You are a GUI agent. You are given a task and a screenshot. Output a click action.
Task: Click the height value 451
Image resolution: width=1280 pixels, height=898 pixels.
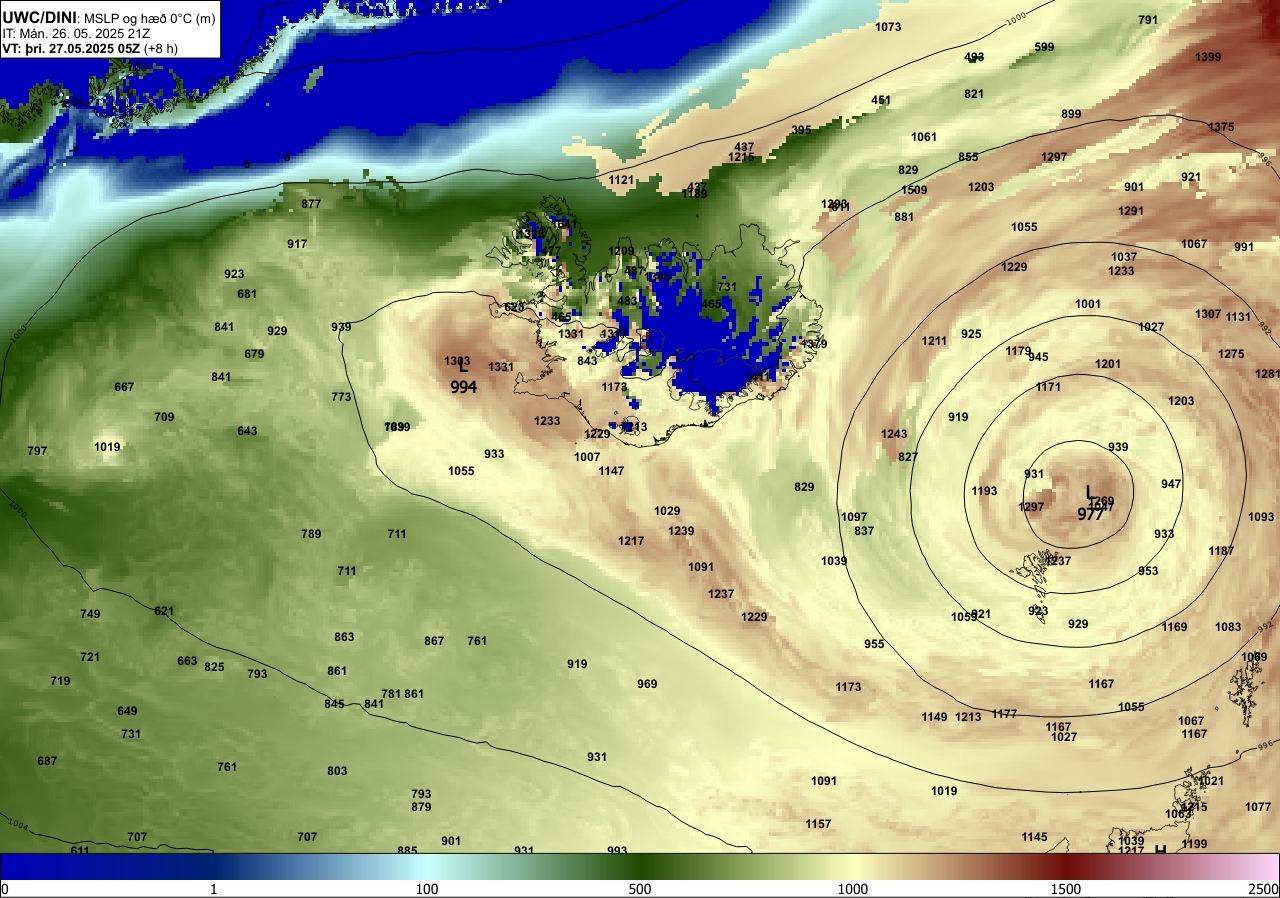pos(881,100)
